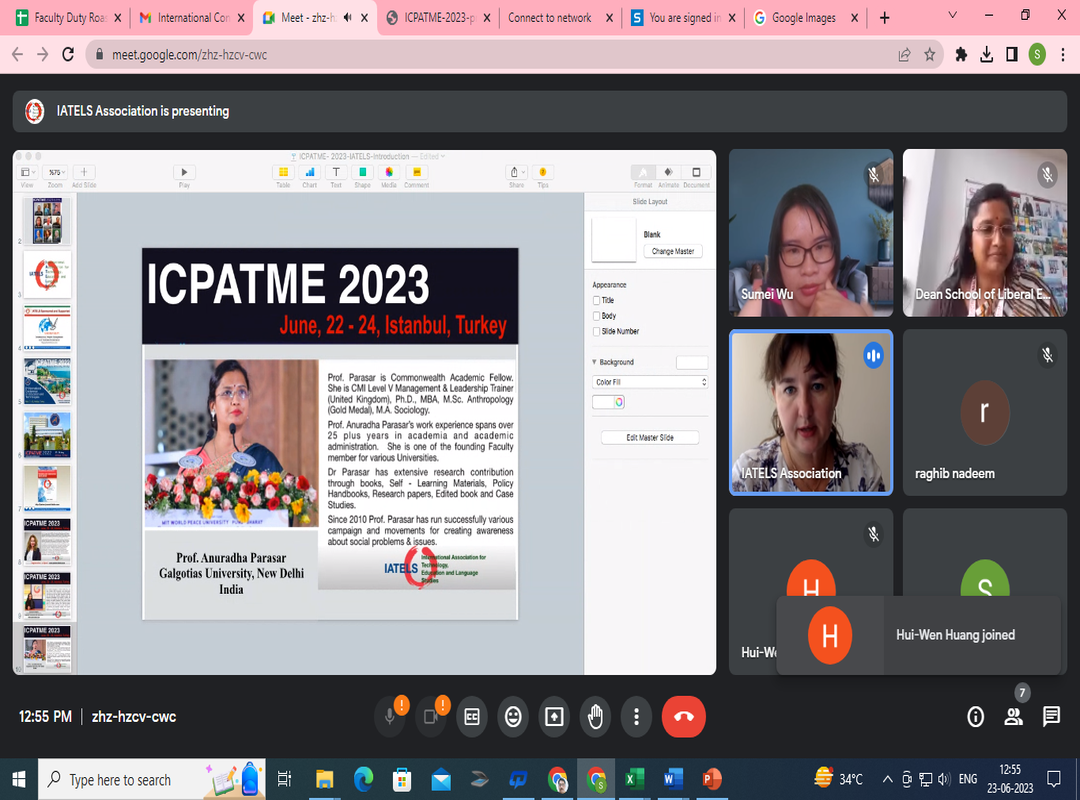Click the red Leave call button
Screen dimensions: 1080x800
(x=684, y=716)
